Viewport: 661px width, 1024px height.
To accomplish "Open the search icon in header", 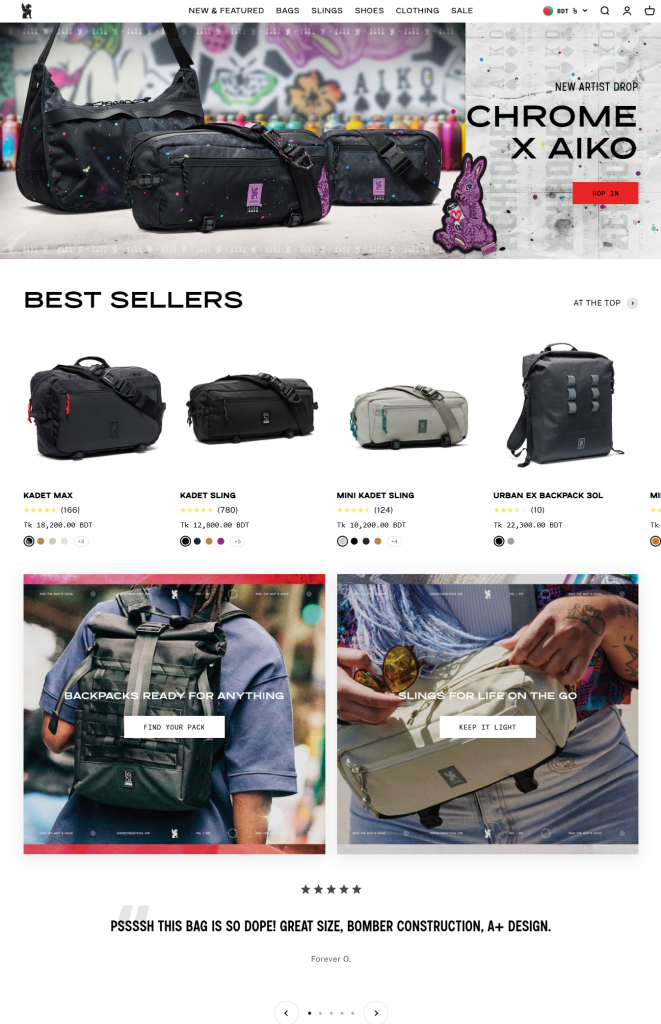I will click(x=605, y=10).
